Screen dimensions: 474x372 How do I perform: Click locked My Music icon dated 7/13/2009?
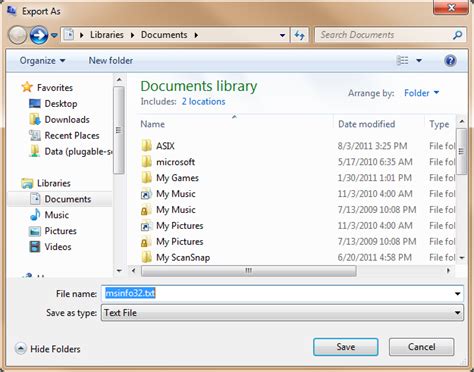[x=146, y=210]
